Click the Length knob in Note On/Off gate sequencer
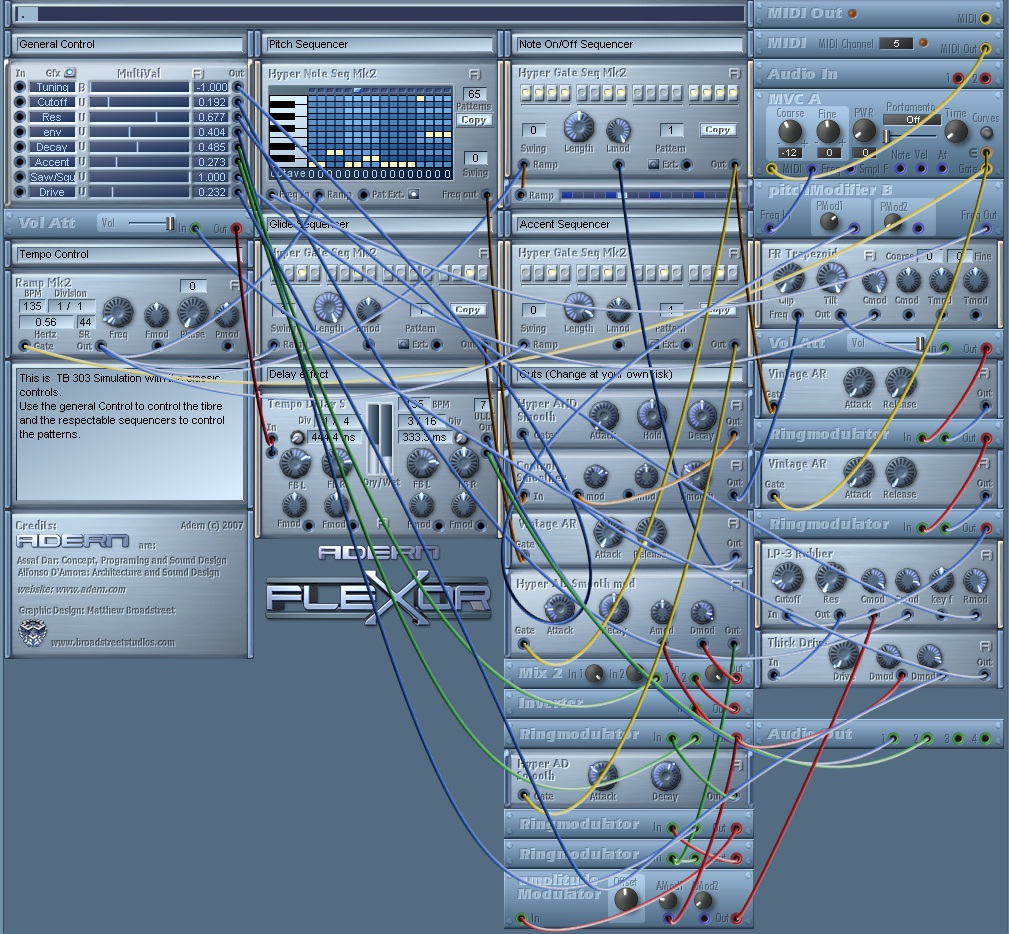Screen dimensions: 1009x934 pos(579,127)
